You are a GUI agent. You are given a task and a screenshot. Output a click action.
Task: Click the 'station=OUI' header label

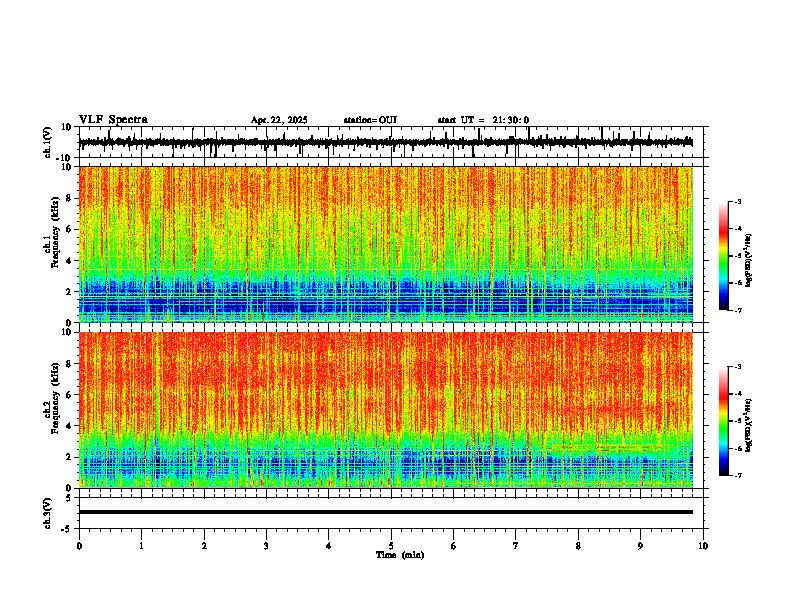coord(370,120)
